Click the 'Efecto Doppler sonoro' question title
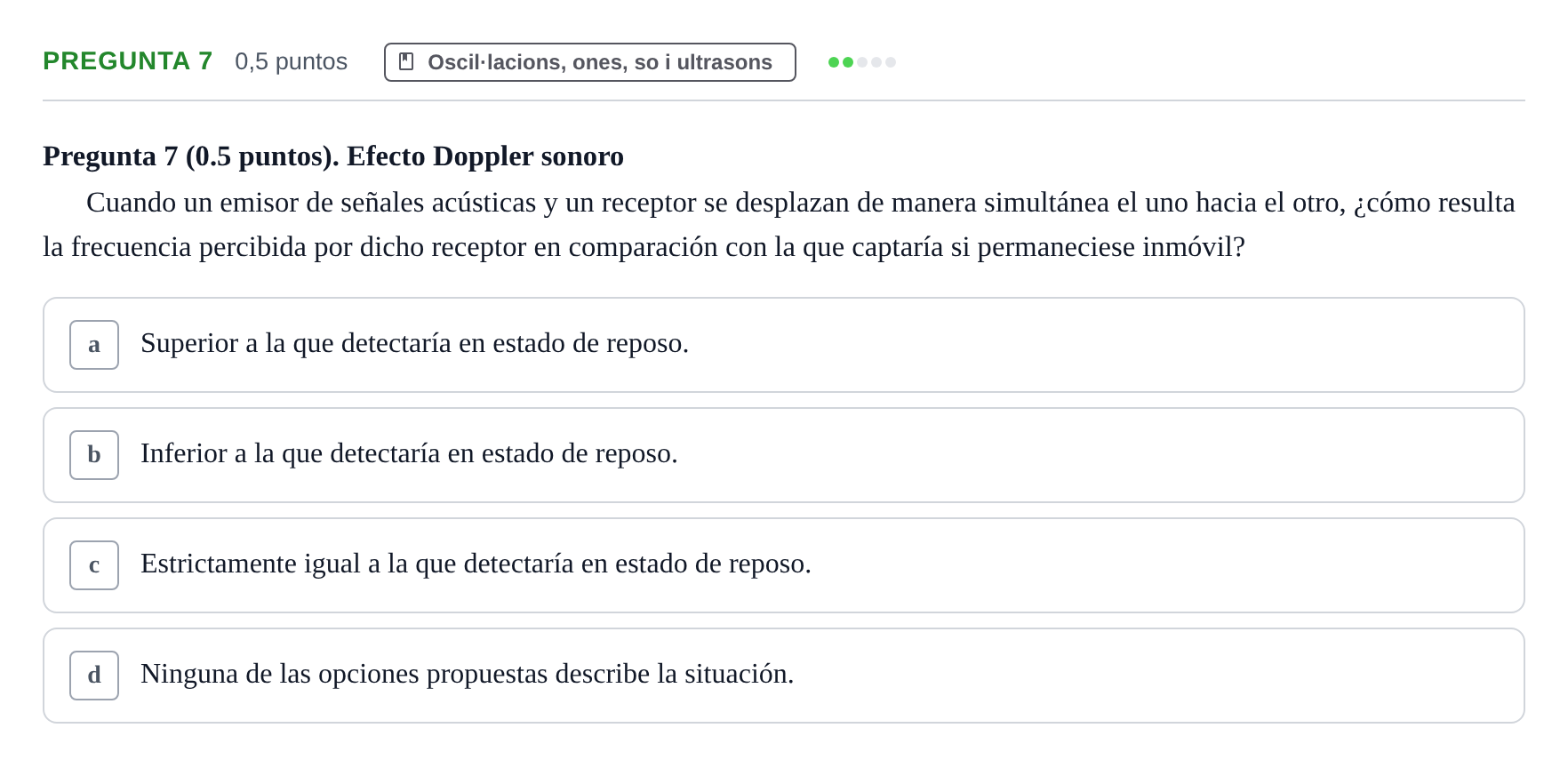This screenshot has width=1568, height=768. [x=485, y=156]
